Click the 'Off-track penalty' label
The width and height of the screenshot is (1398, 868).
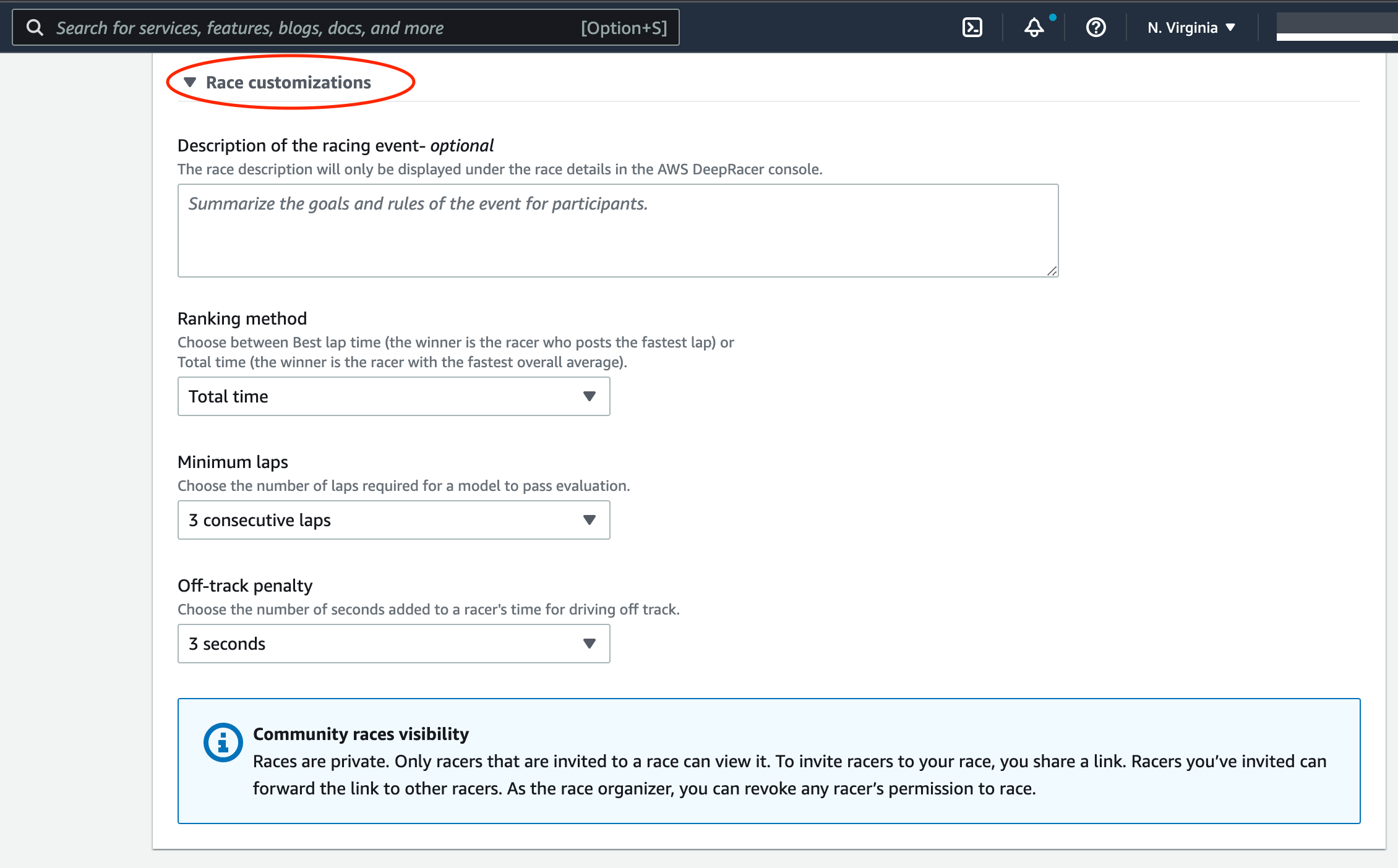(x=245, y=585)
